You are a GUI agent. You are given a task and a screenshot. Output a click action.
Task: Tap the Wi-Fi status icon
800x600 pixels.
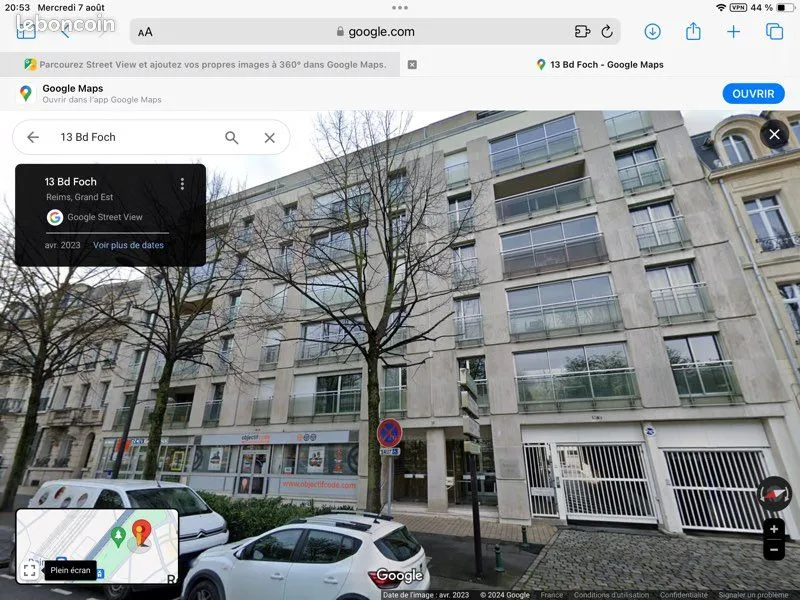point(720,8)
